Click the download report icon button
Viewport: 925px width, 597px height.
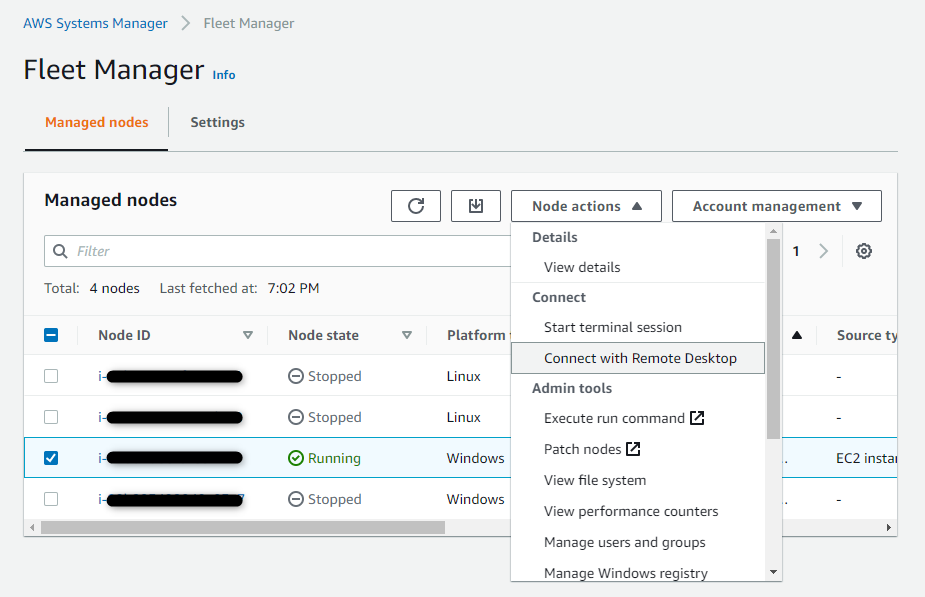coord(475,206)
